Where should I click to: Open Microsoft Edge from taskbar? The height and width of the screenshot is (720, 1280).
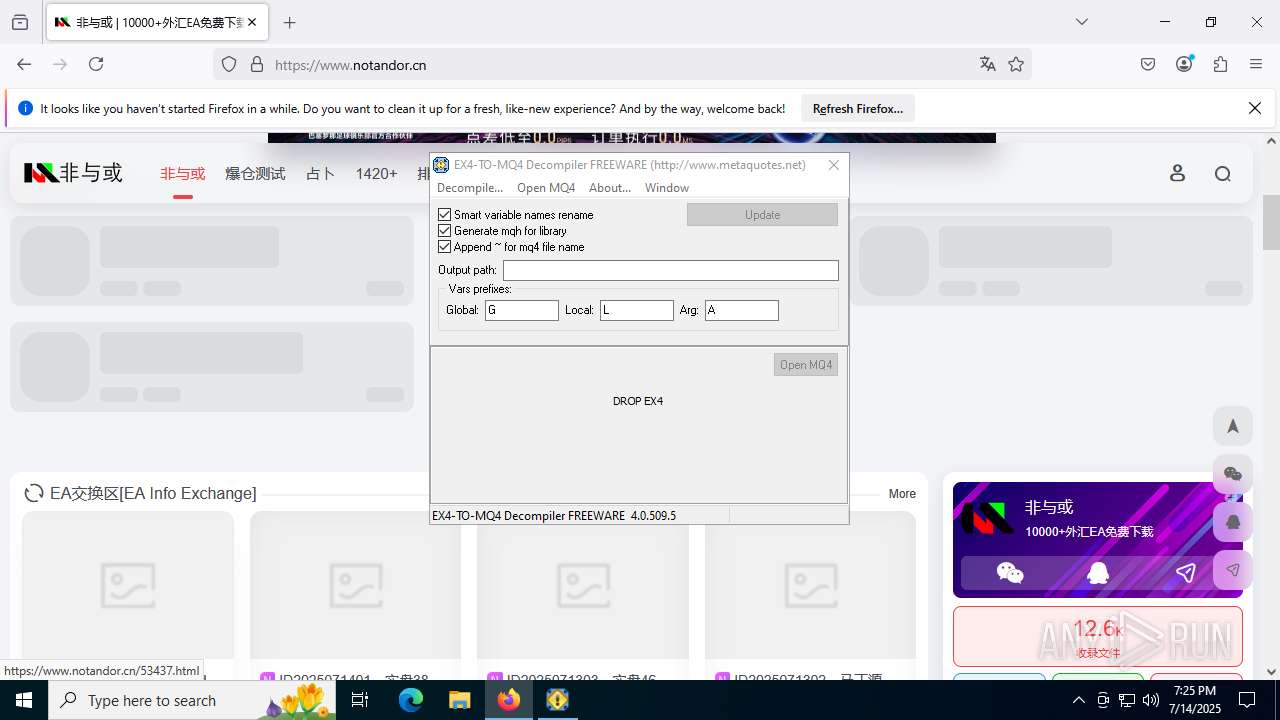[411, 700]
